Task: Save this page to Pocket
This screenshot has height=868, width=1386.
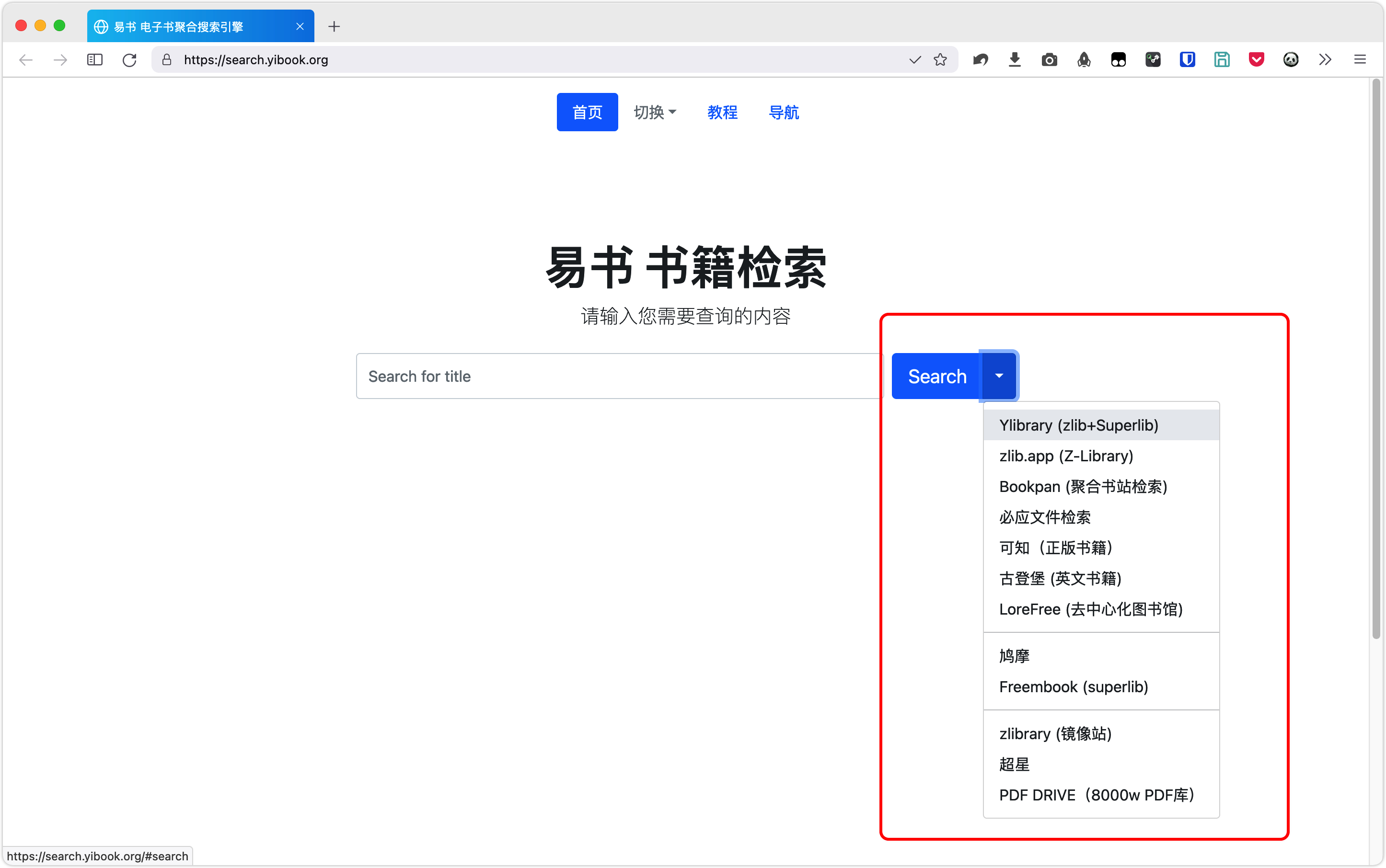Action: (1256, 60)
